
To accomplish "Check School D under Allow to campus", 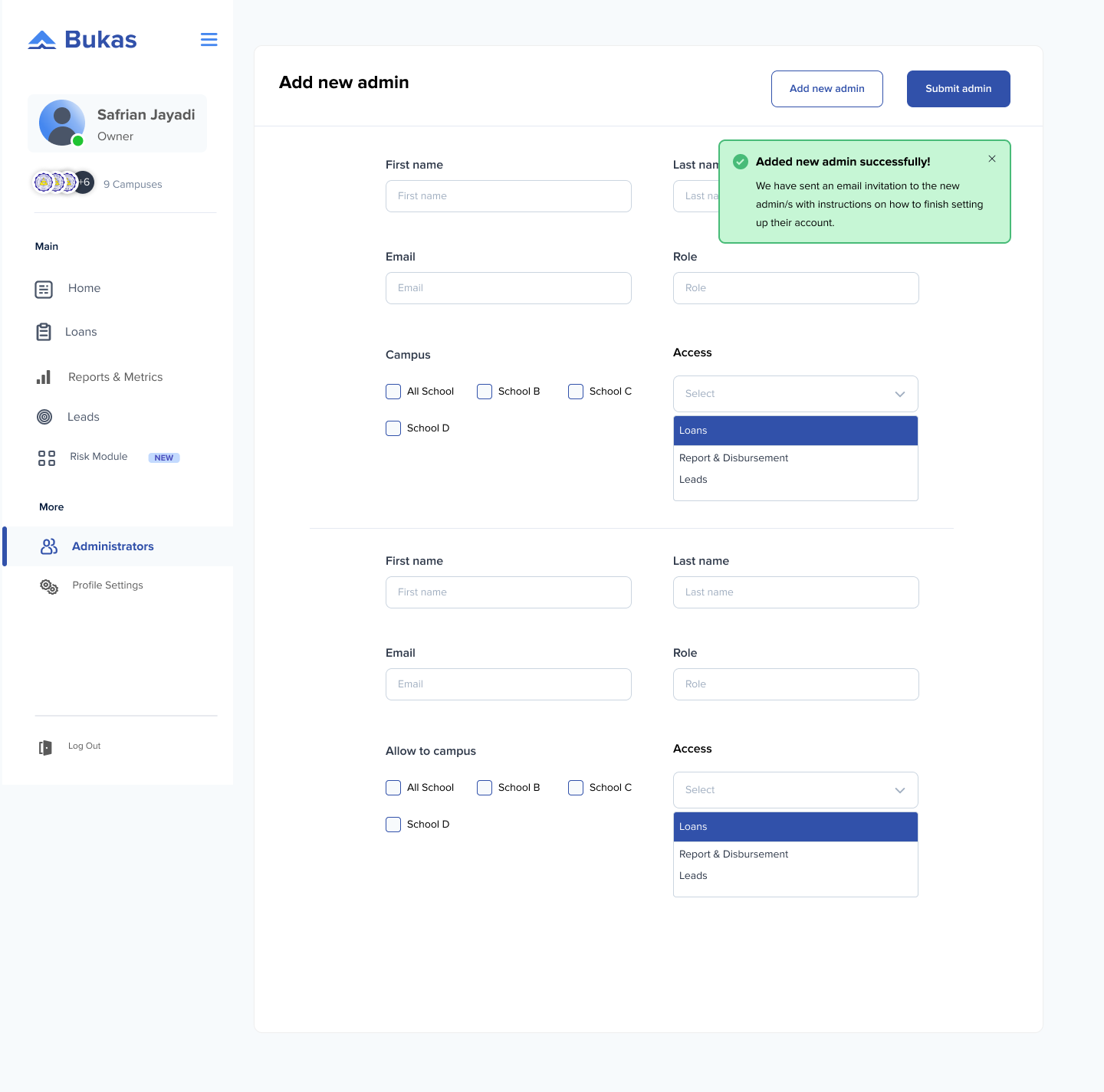I will coord(393,825).
